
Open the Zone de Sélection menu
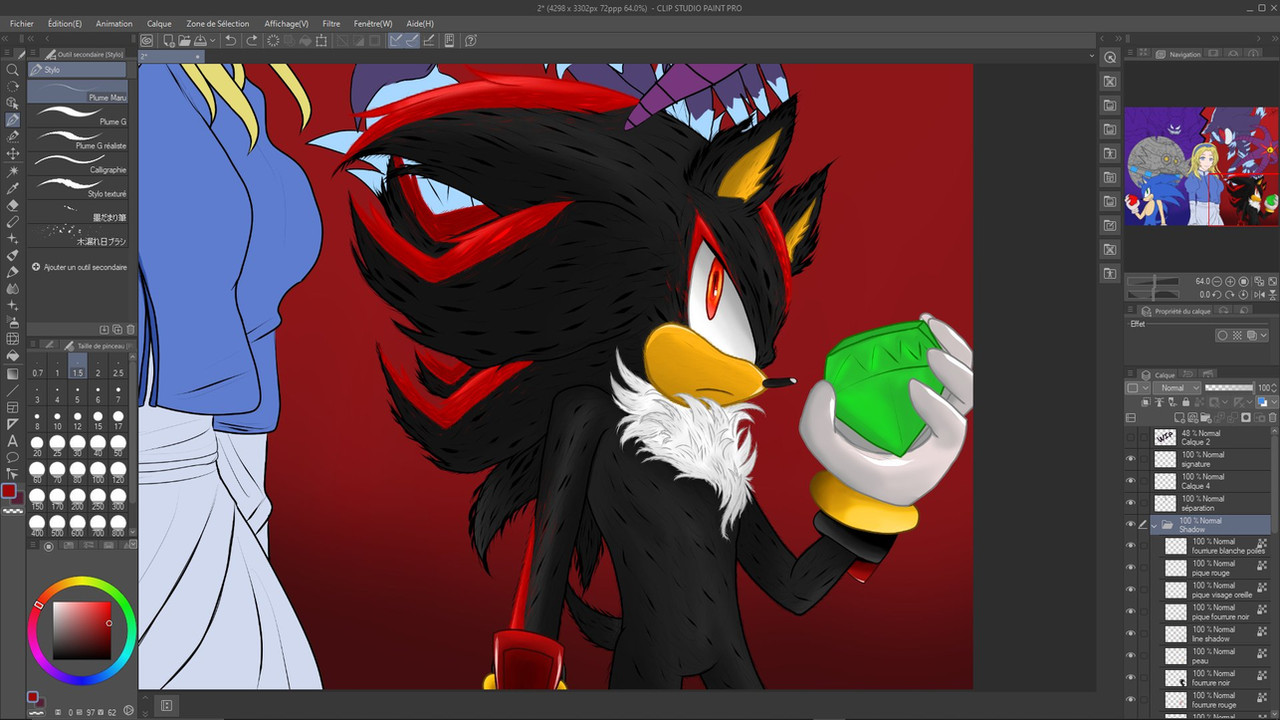click(x=218, y=23)
